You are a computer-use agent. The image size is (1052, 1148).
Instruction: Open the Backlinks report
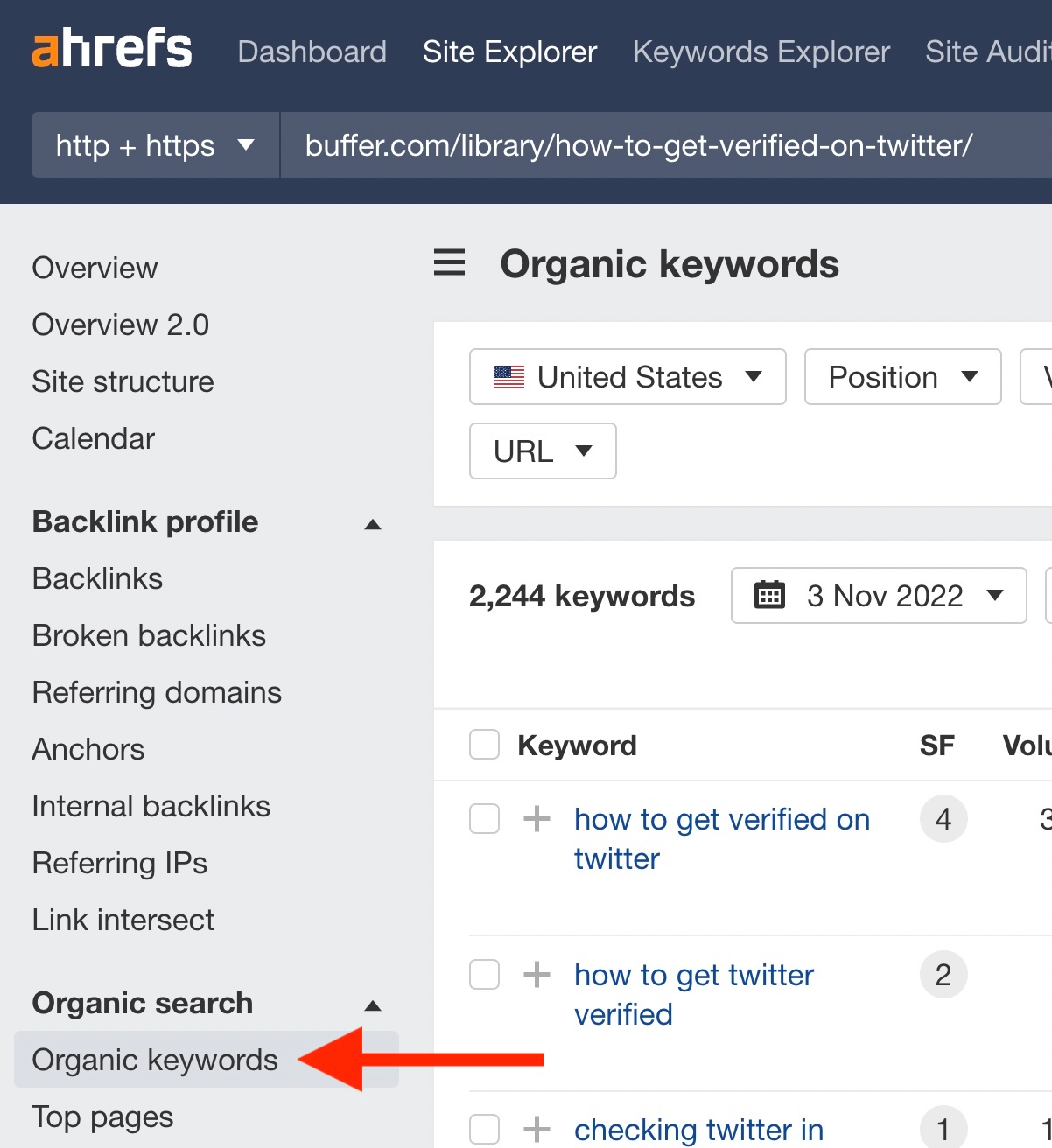[97, 578]
